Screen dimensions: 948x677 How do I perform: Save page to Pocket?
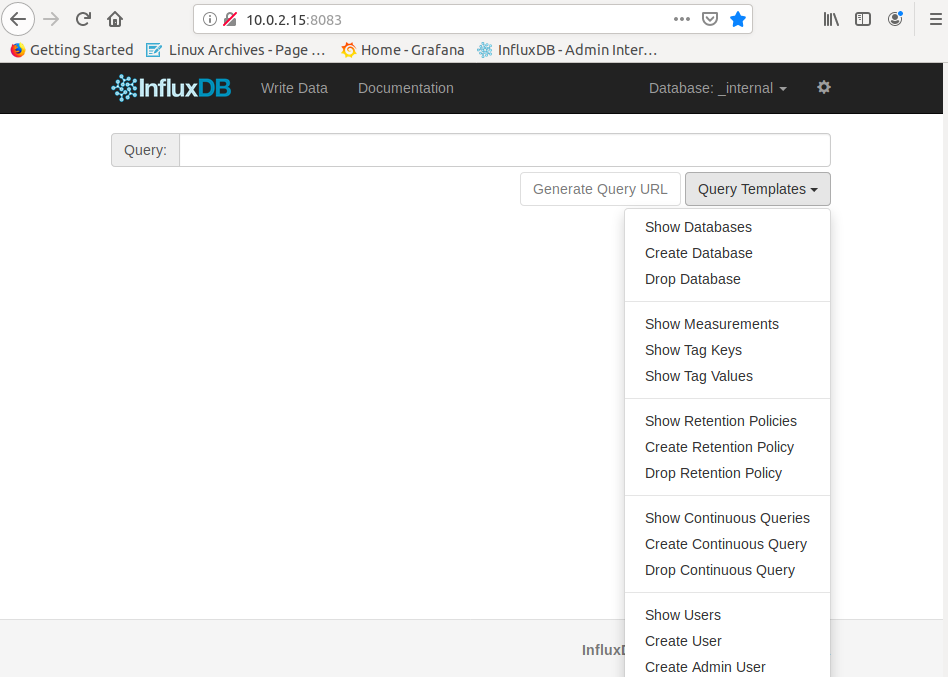[x=710, y=19]
